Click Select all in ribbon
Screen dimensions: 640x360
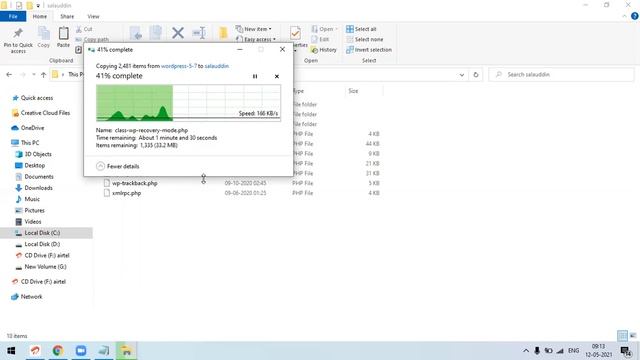(x=361, y=29)
